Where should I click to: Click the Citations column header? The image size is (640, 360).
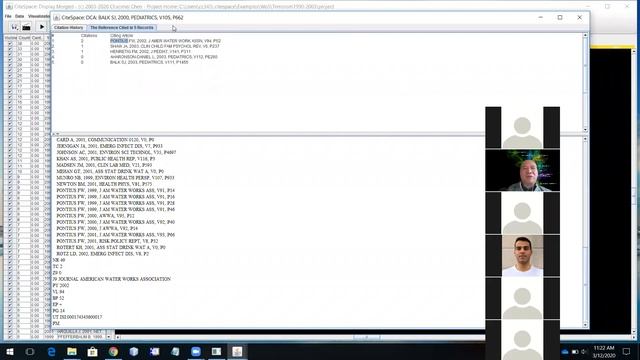[89, 36]
